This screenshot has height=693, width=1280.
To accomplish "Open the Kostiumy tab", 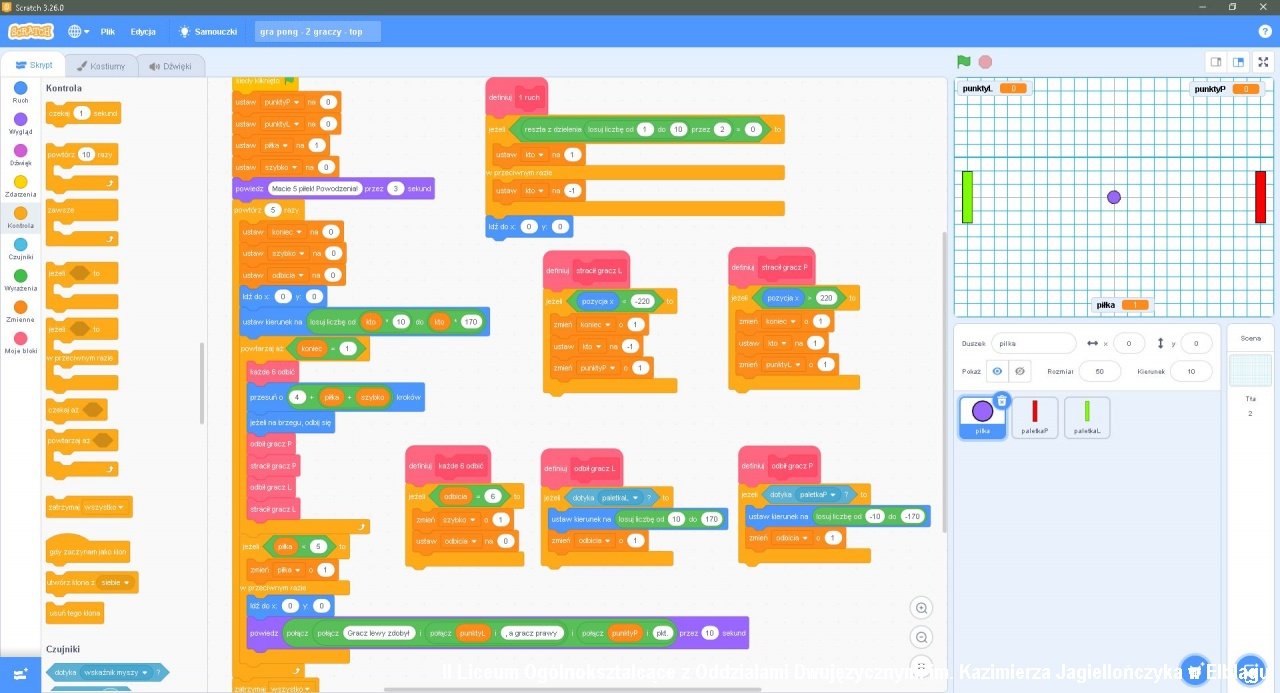I will pos(101,66).
